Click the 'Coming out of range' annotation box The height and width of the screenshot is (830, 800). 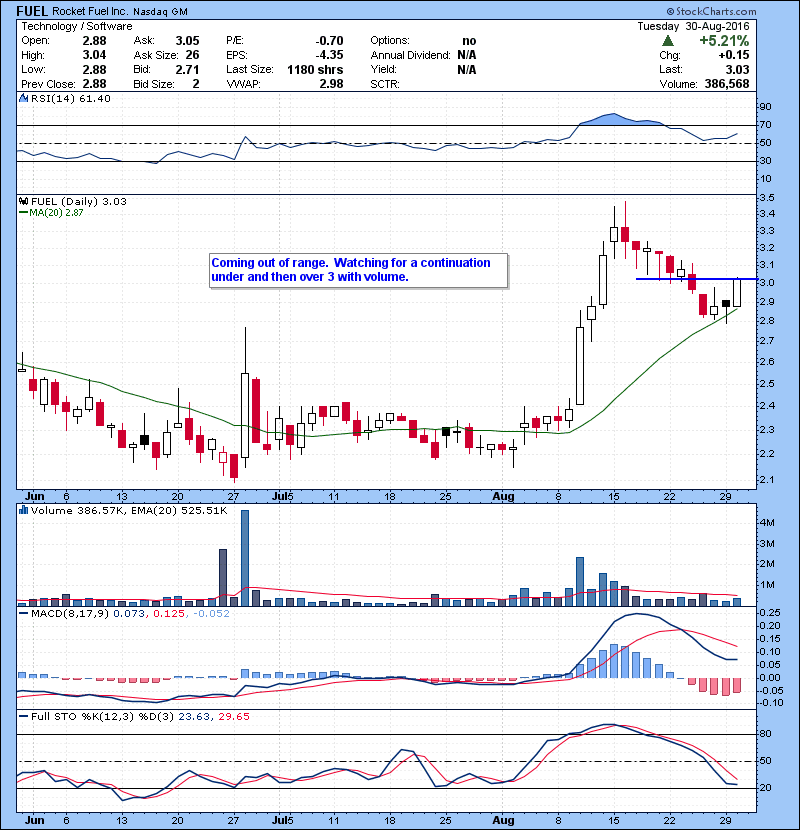[358, 270]
